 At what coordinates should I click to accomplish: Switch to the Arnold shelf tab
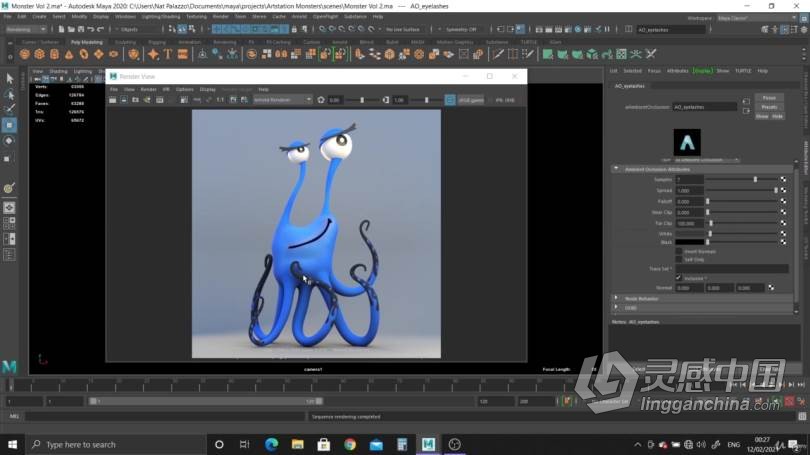click(339, 42)
